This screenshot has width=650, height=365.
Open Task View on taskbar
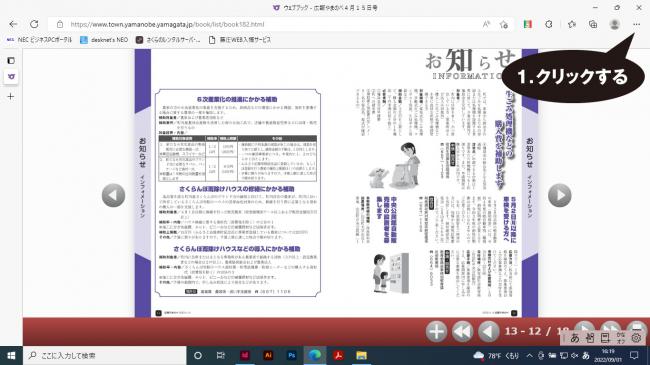click(221, 355)
